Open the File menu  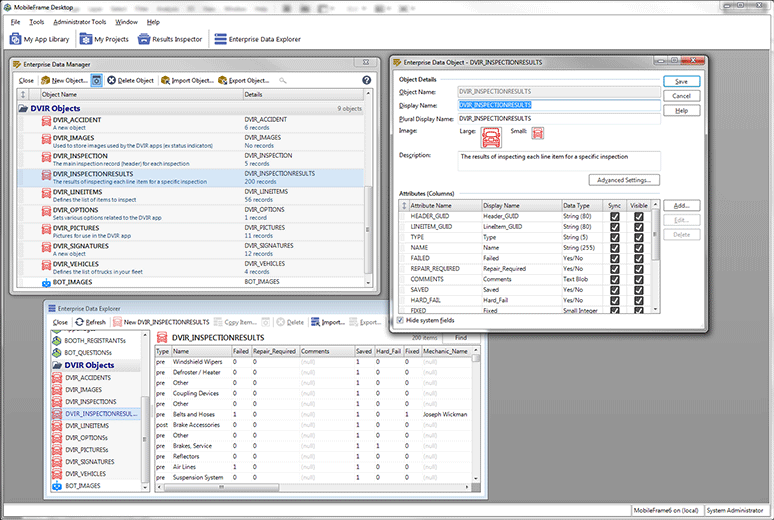pos(15,22)
